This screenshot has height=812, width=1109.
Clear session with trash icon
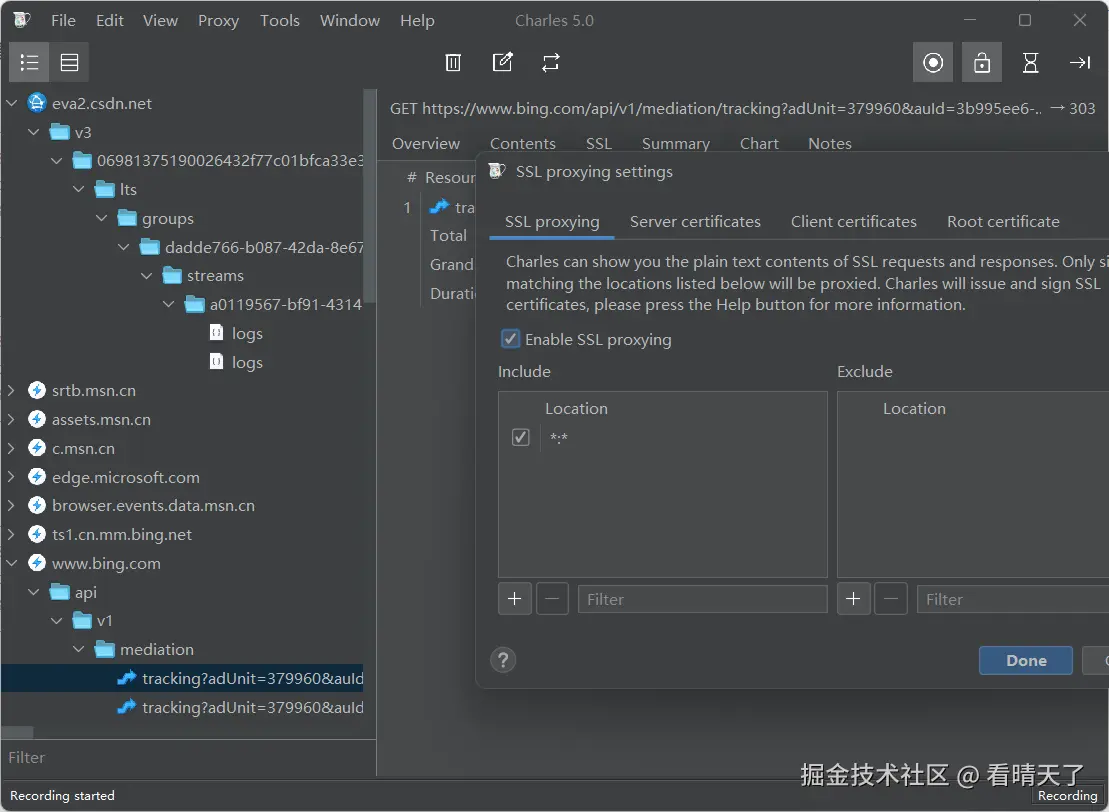(453, 62)
